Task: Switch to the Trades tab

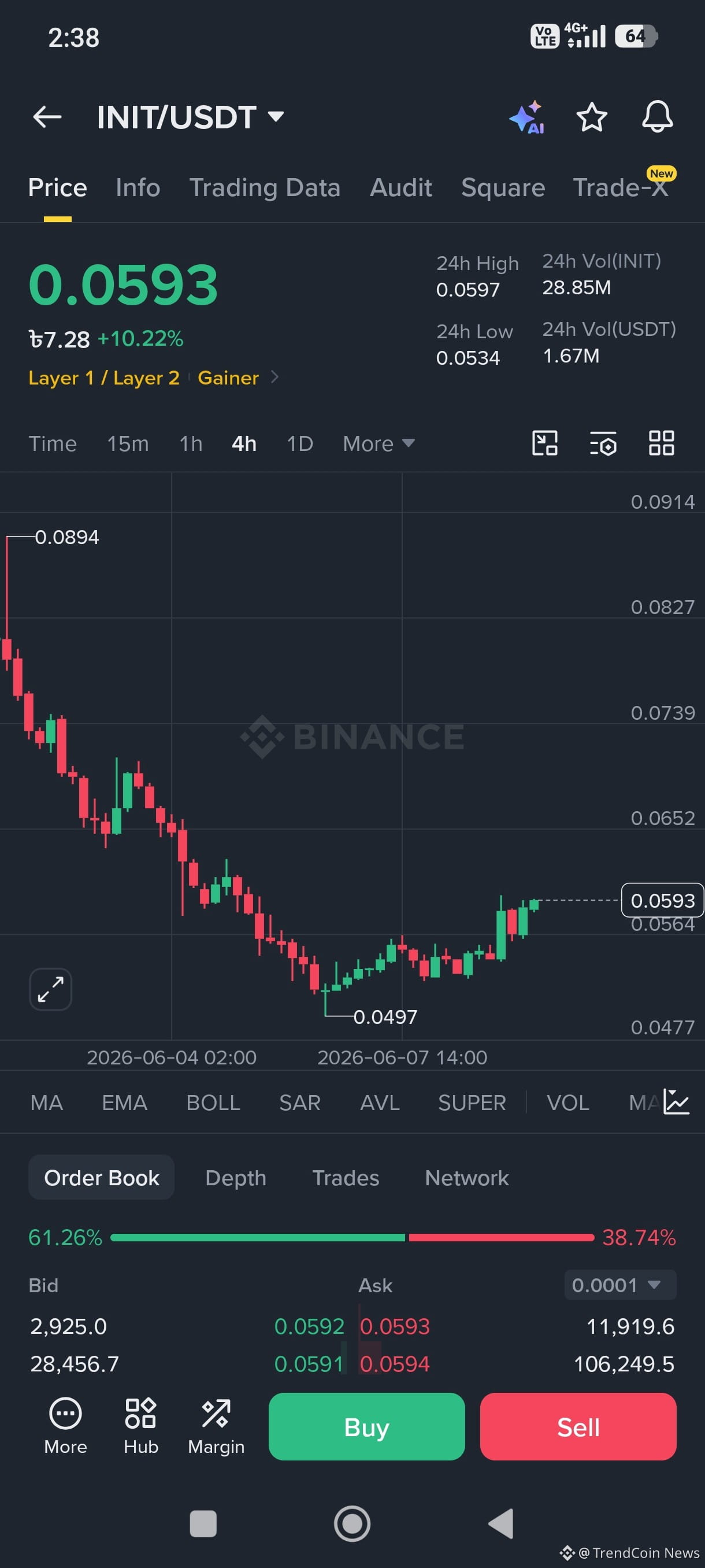Action: pyautogui.click(x=346, y=1178)
